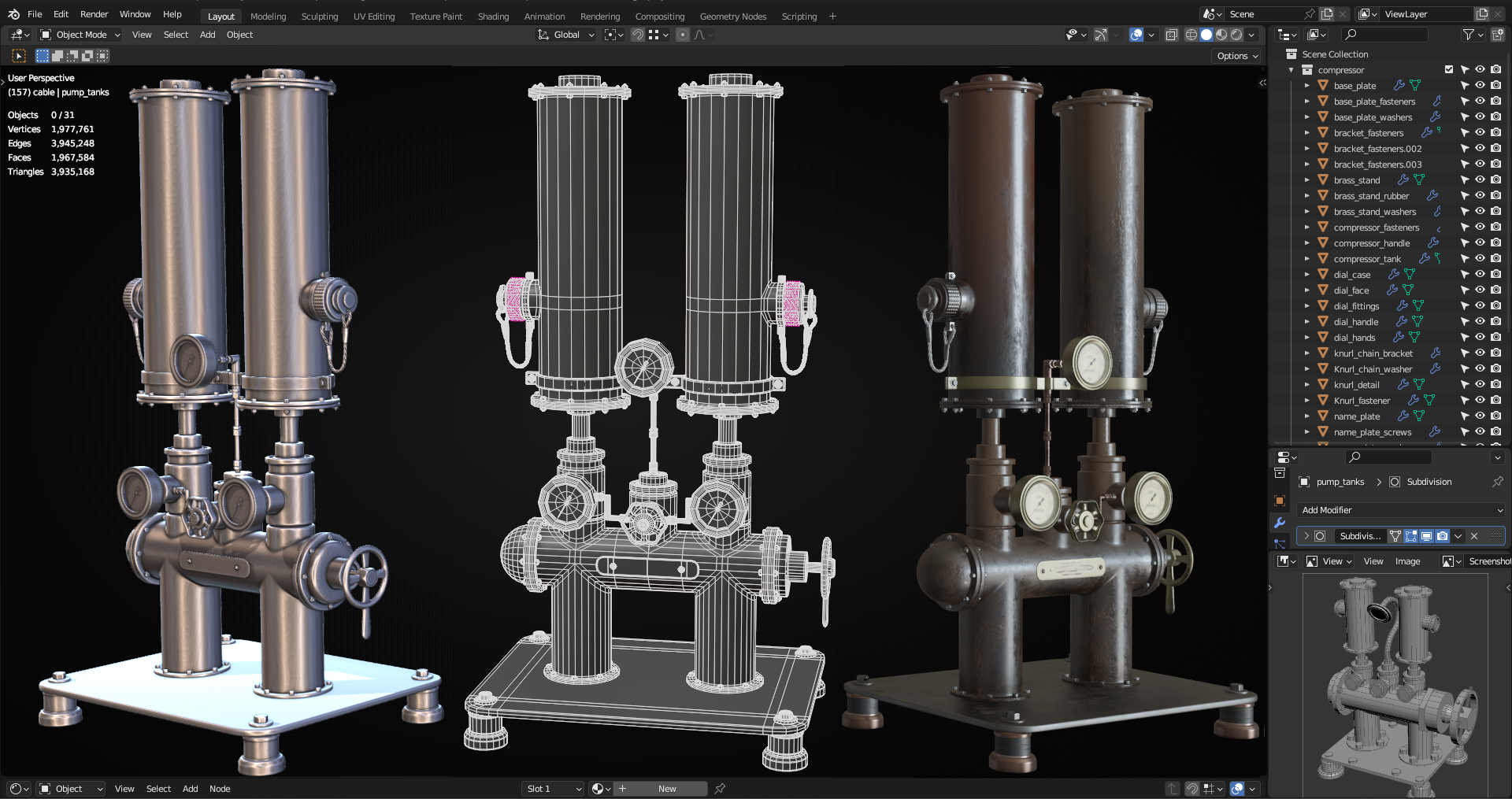This screenshot has height=799, width=1512.
Task: Add a new workspace with plus icon
Action: point(832,17)
